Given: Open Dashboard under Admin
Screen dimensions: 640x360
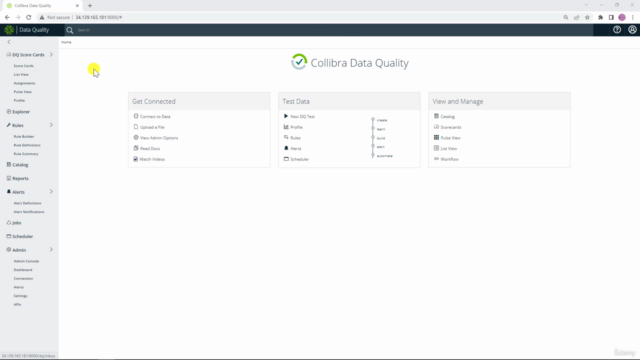Looking at the screenshot, I should pos(23,270).
